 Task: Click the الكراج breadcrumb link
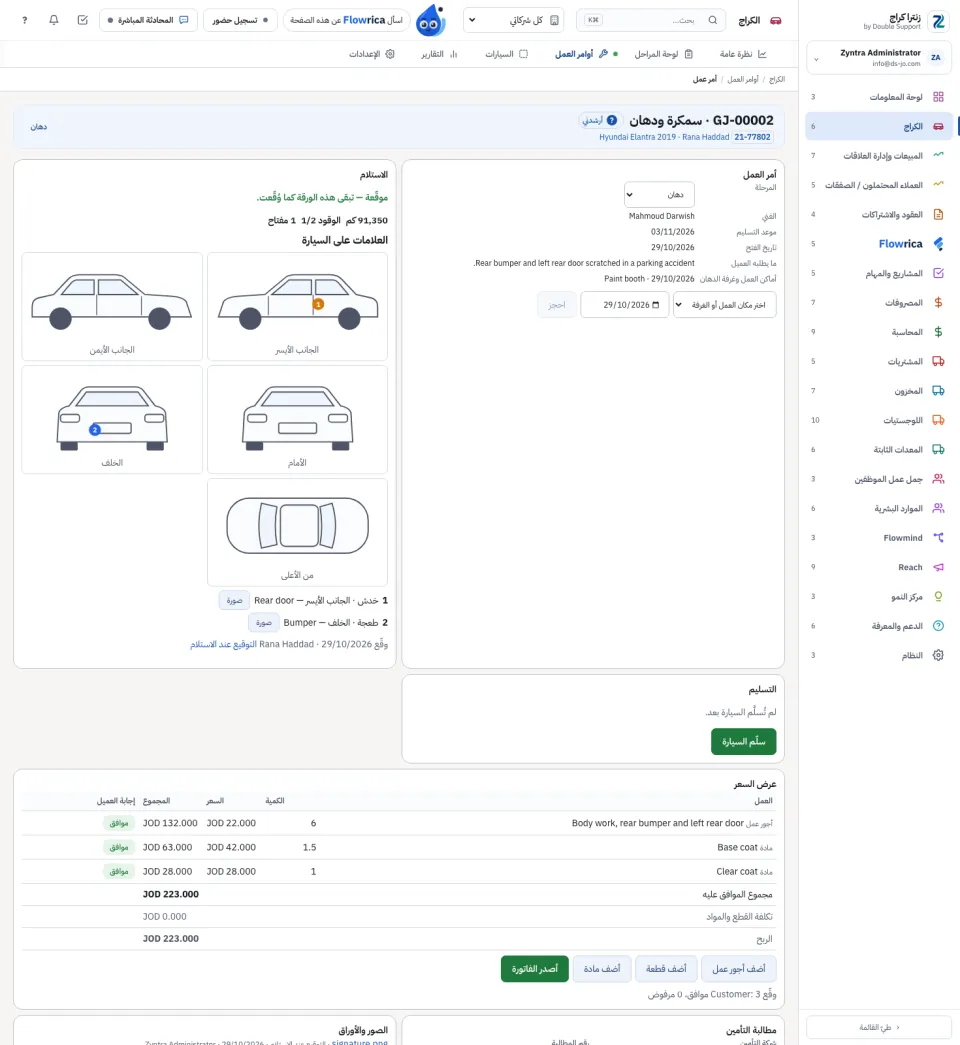tap(777, 79)
